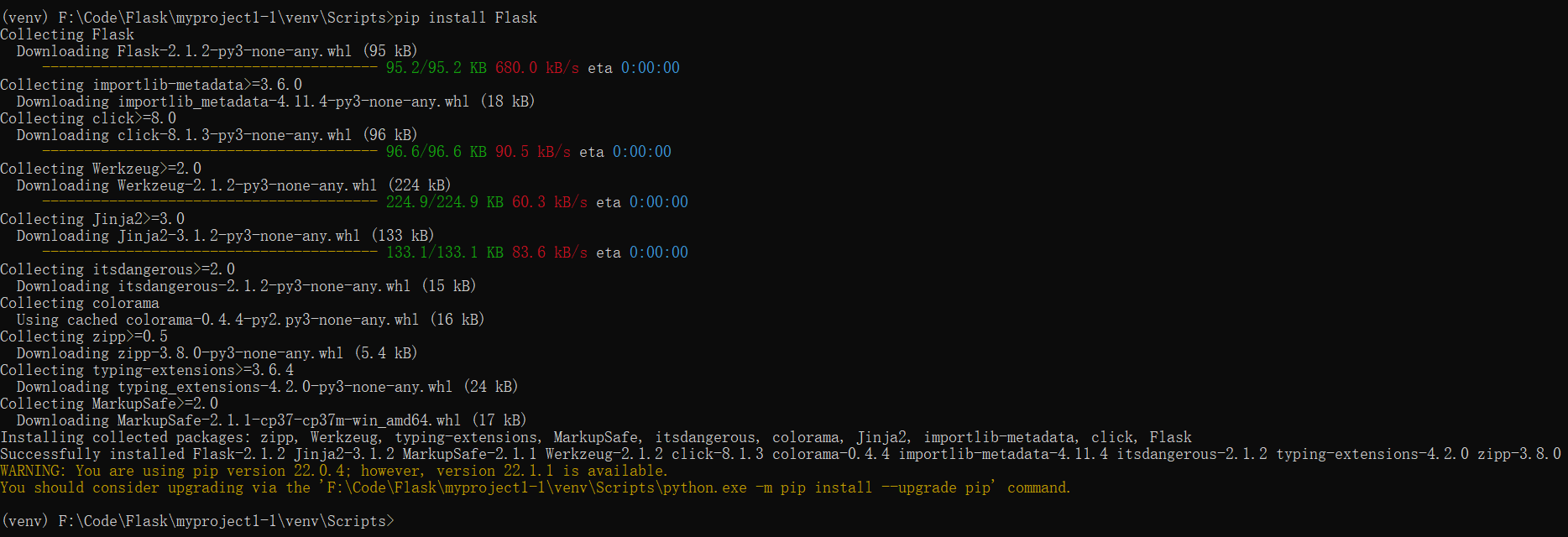Click the 'Installing collected packages' line
This screenshot has width=1568, height=537.
point(596,437)
